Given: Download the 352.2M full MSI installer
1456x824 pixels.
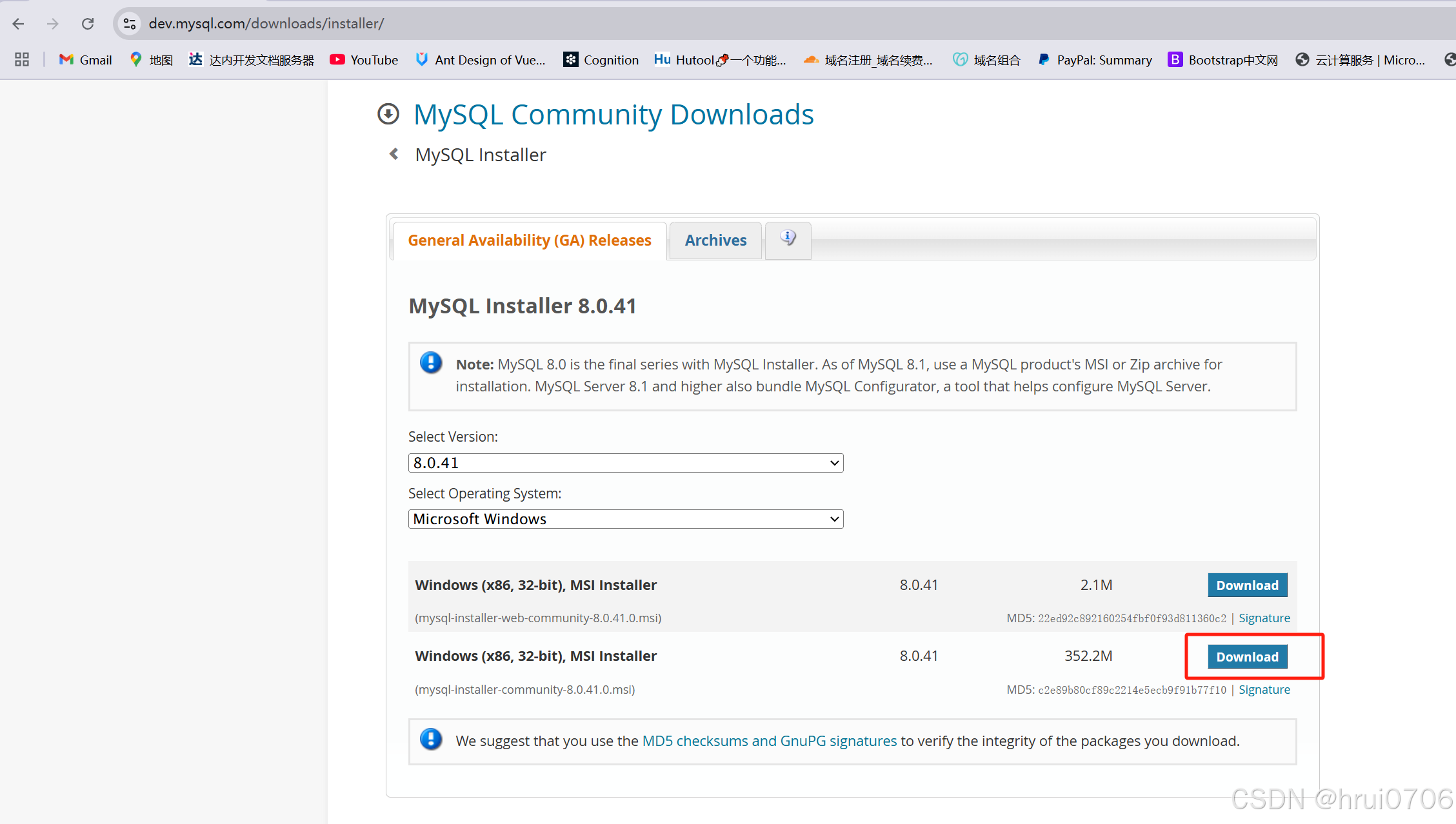Looking at the screenshot, I should (x=1248, y=656).
